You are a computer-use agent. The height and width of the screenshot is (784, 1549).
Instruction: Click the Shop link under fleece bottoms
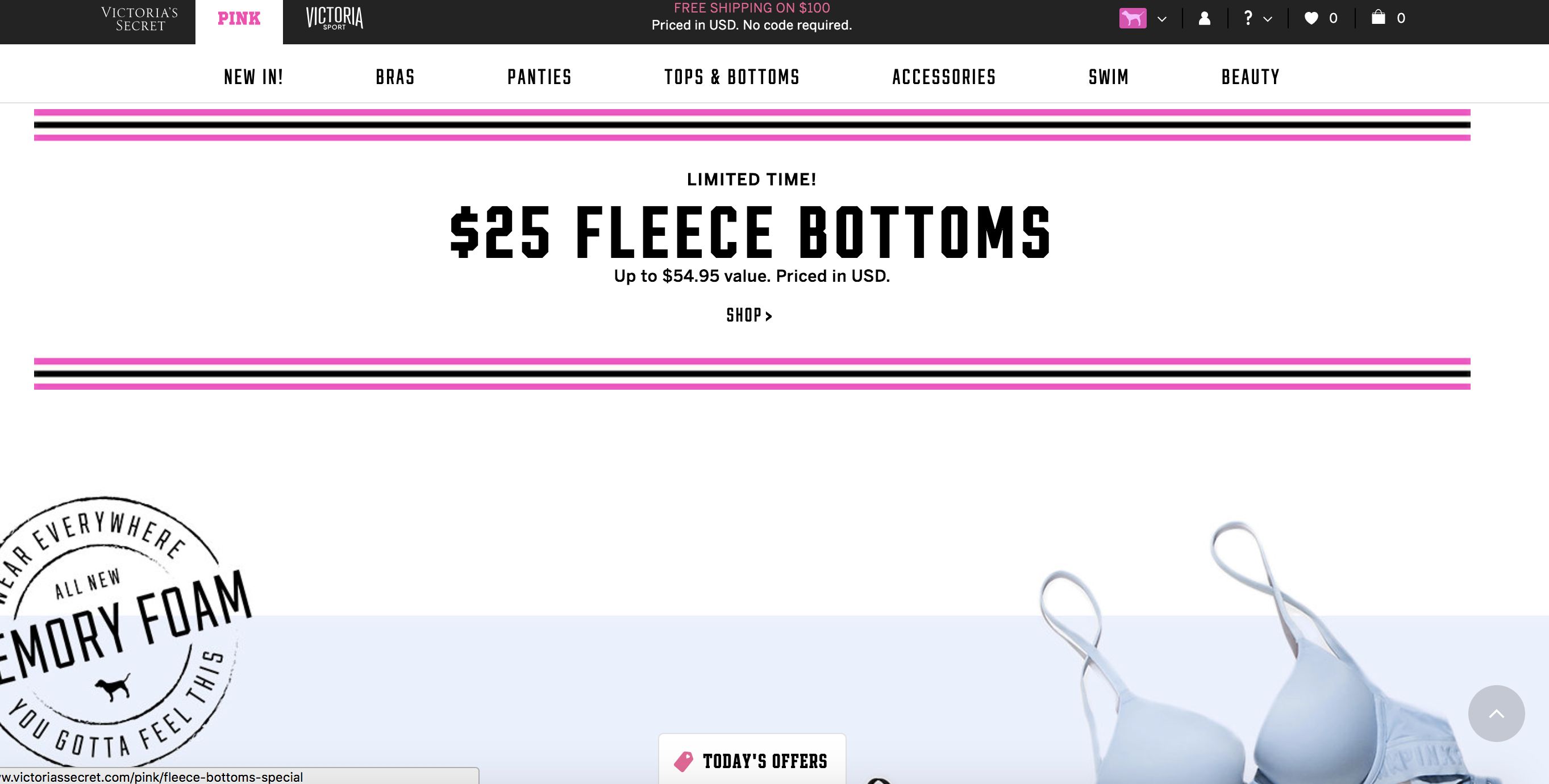[749, 315]
